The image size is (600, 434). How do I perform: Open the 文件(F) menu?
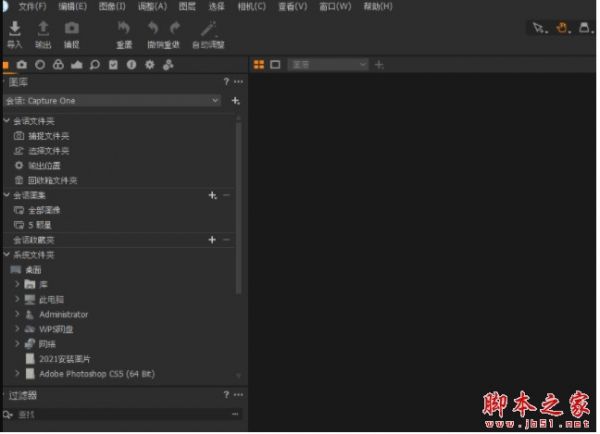click(x=33, y=7)
